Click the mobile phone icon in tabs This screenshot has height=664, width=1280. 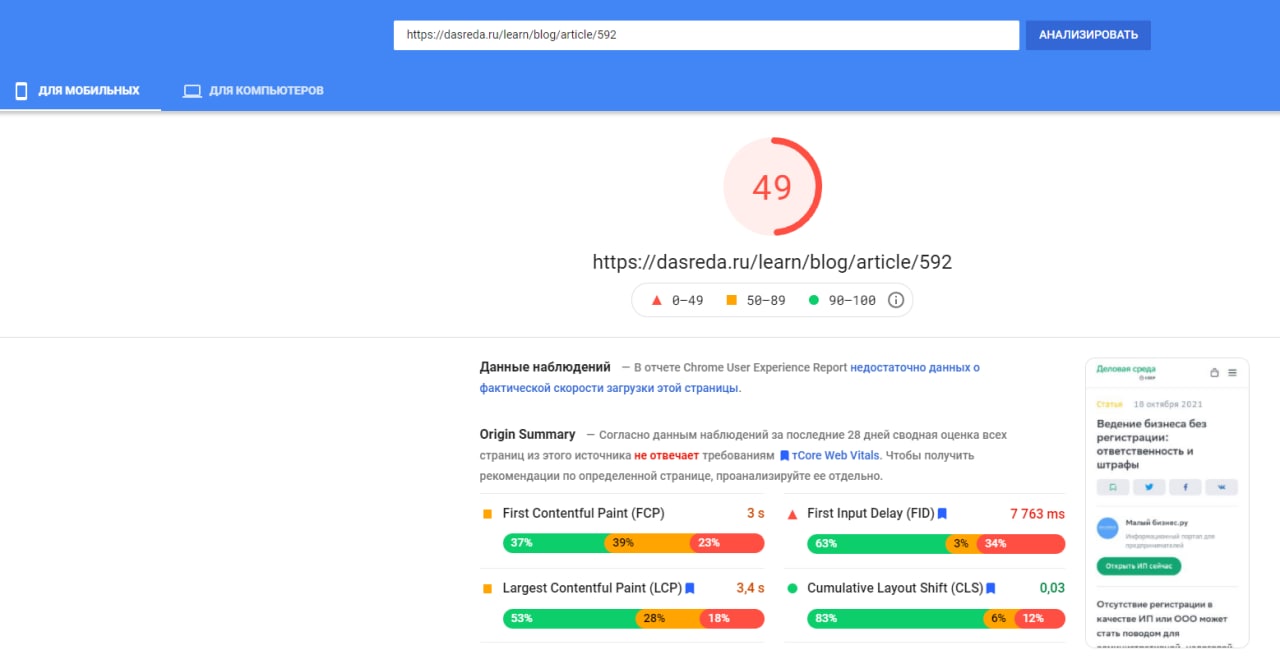point(20,91)
